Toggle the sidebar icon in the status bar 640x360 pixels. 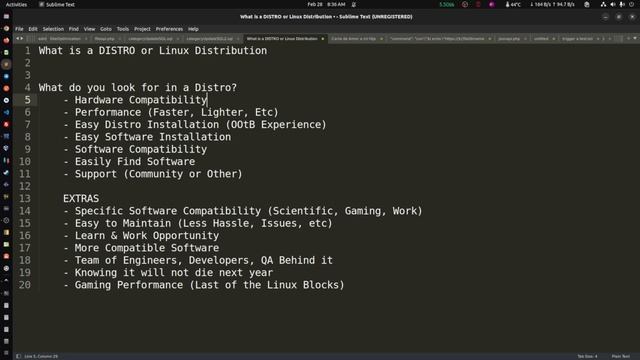click(x=18, y=356)
